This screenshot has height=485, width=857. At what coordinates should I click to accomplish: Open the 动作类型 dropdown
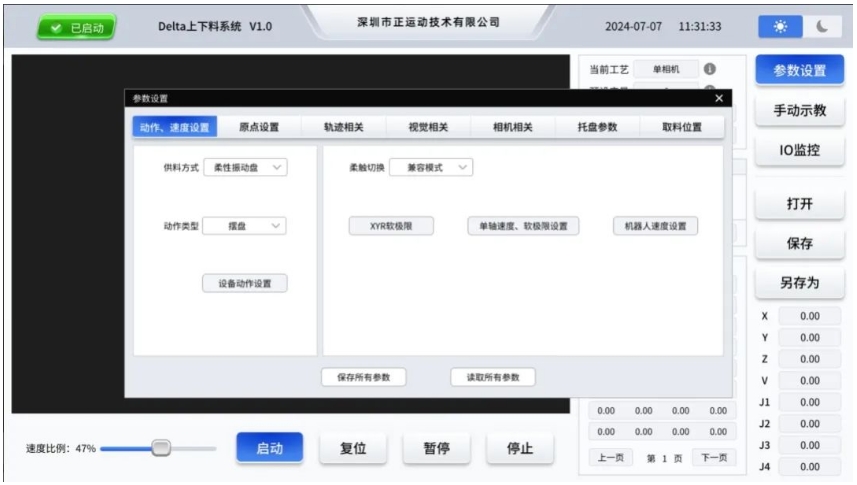(244, 226)
